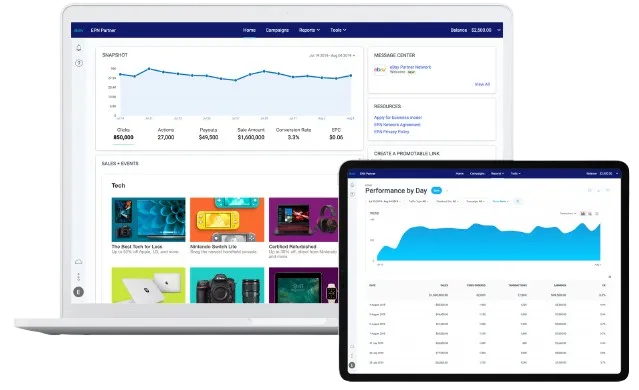
Task: Open EPN Network Agreement link
Action: coord(397,125)
